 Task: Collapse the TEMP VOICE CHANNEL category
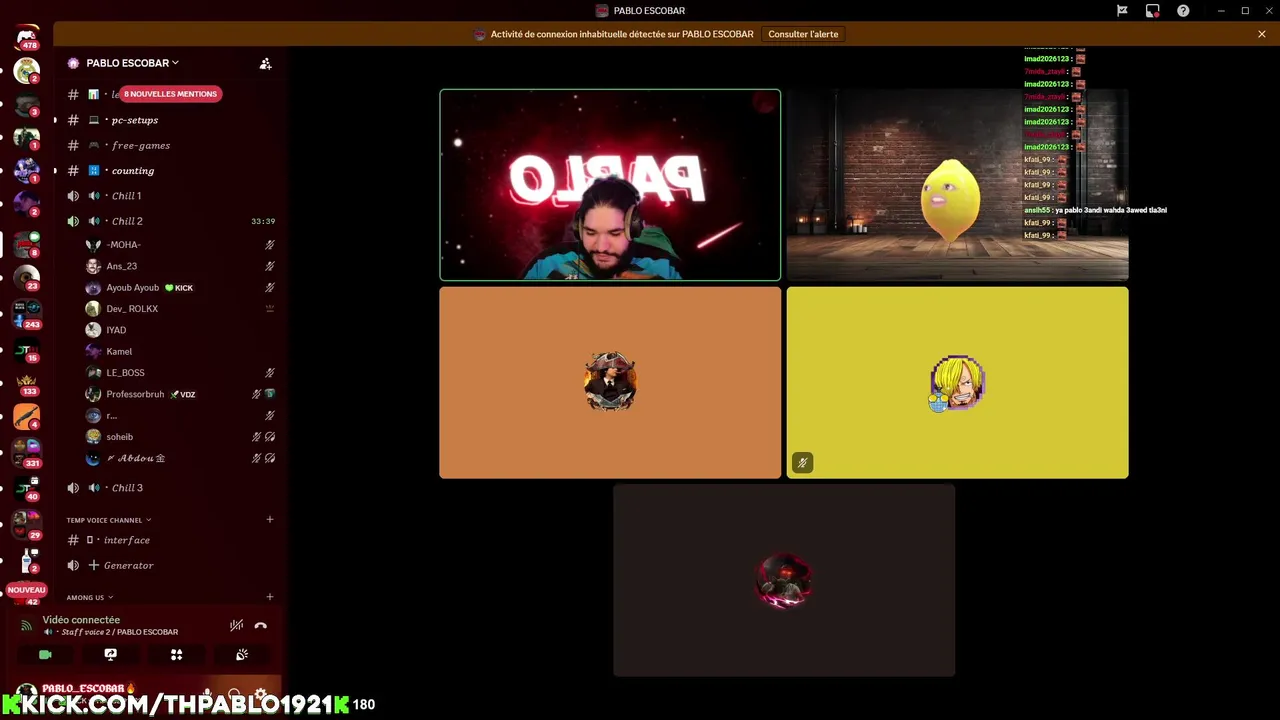(109, 520)
